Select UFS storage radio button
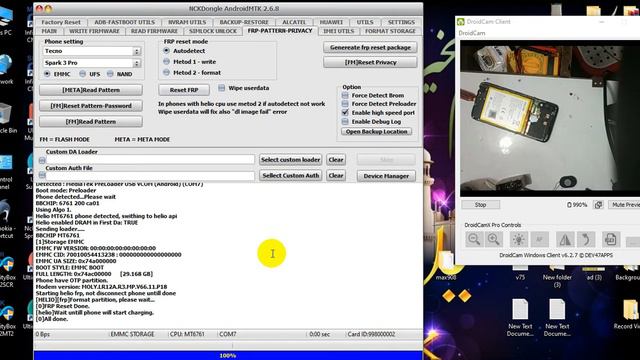 pos(83,74)
